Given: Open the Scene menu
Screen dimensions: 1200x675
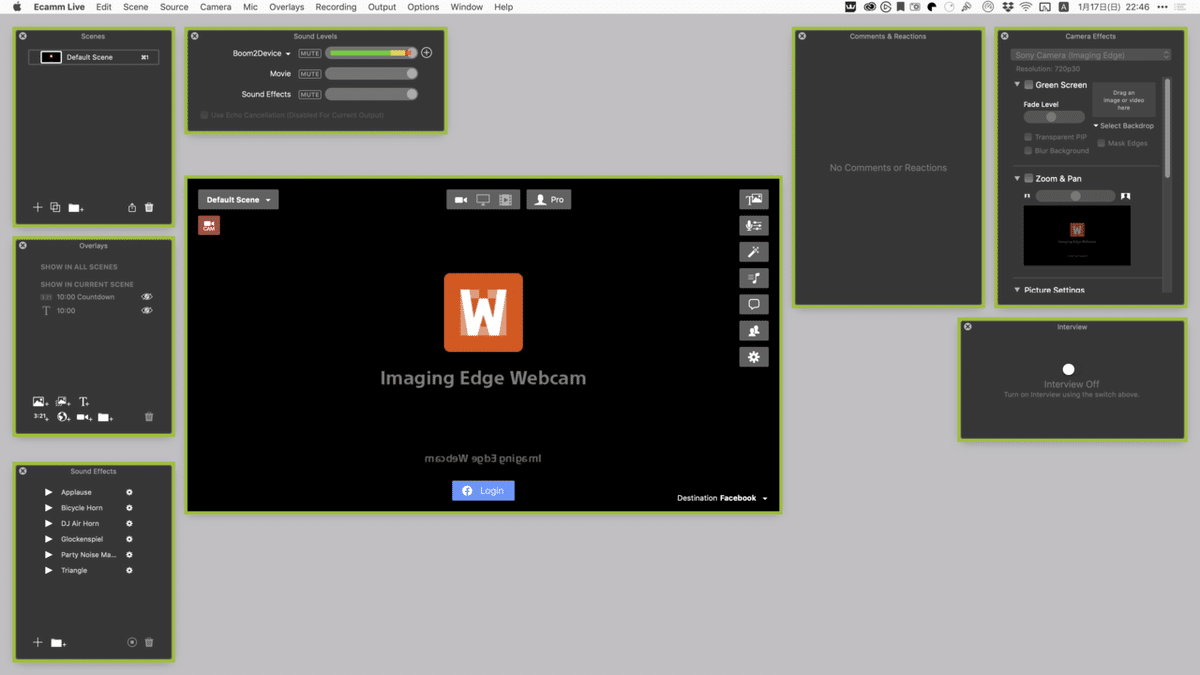Looking at the screenshot, I should pyautogui.click(x=136, y=7).
